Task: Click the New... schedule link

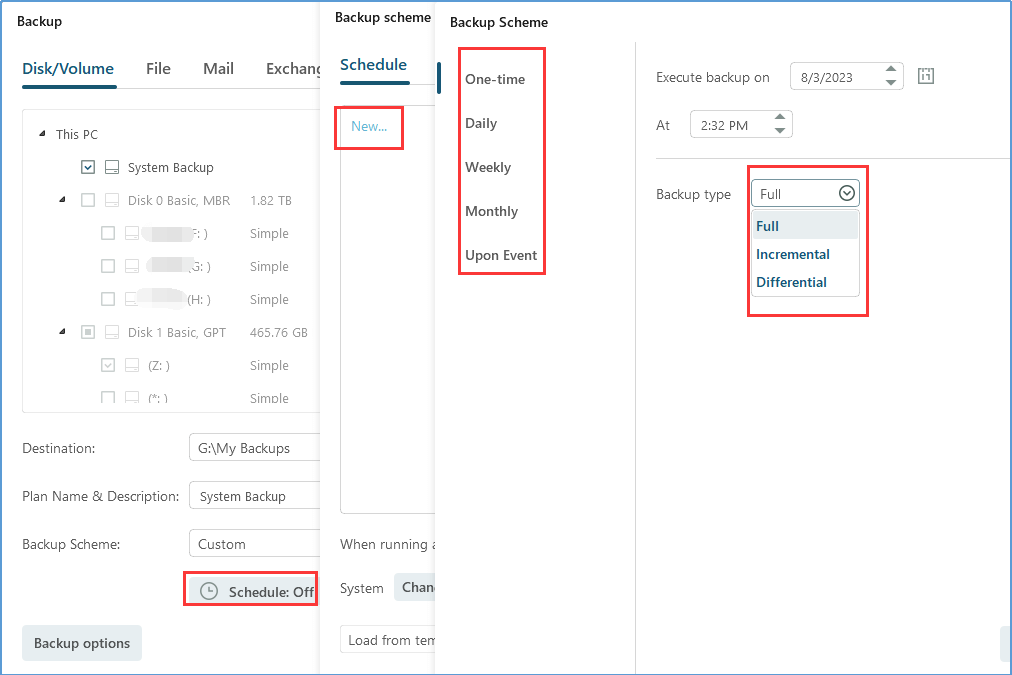Action: [x=369, y=126]
